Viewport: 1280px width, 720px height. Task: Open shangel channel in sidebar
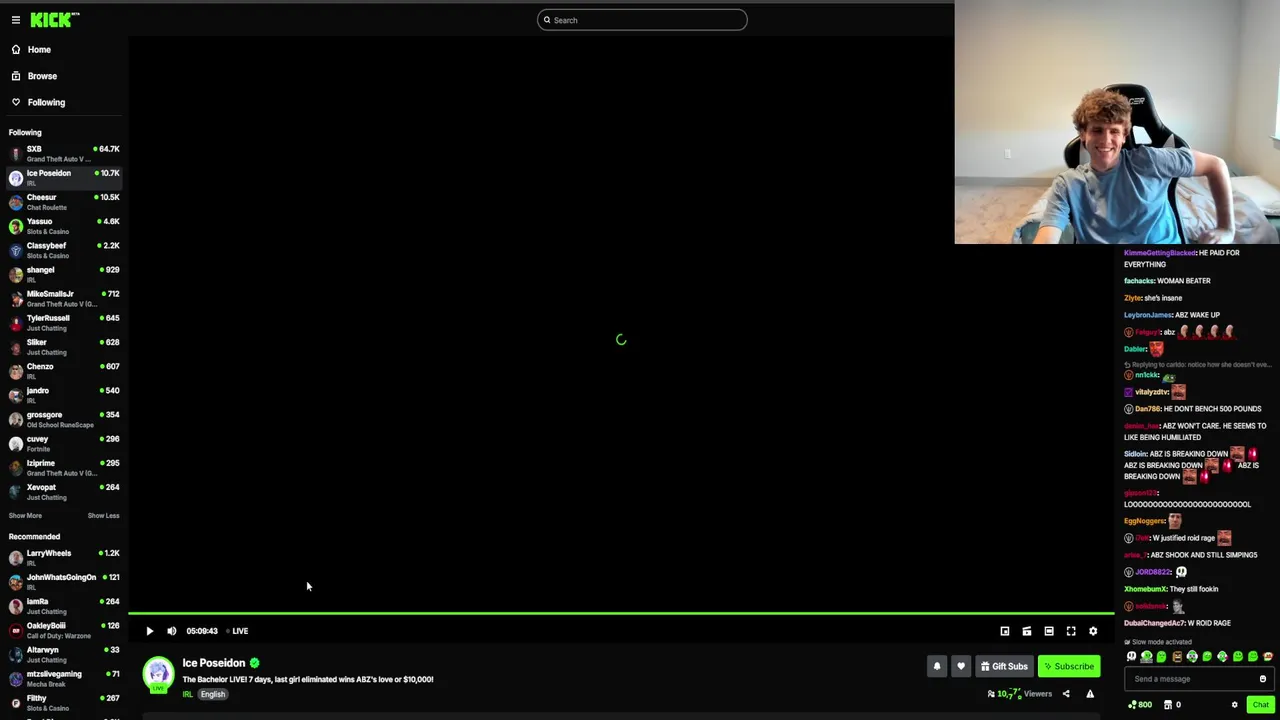(64, 274)
